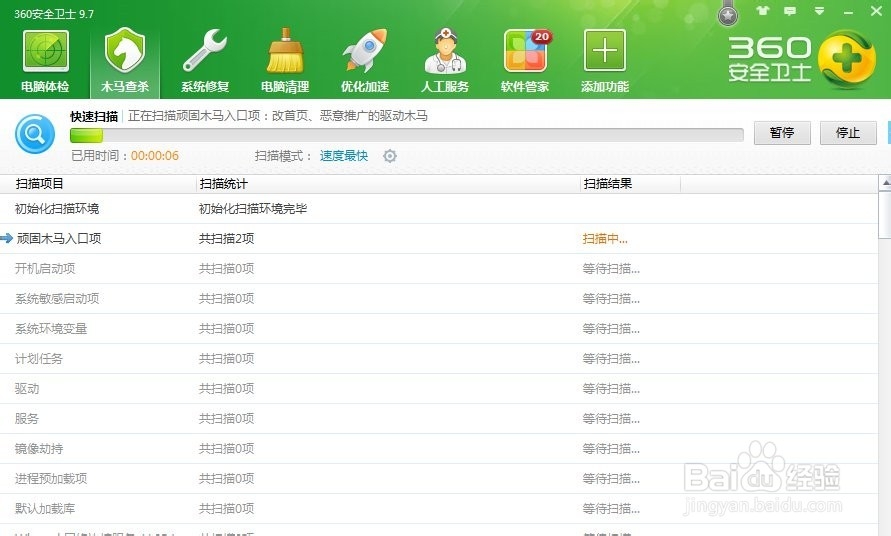The image size is (891, 536).
Task: Click 添加功能 plus icon
Action: tap(605, 51)
